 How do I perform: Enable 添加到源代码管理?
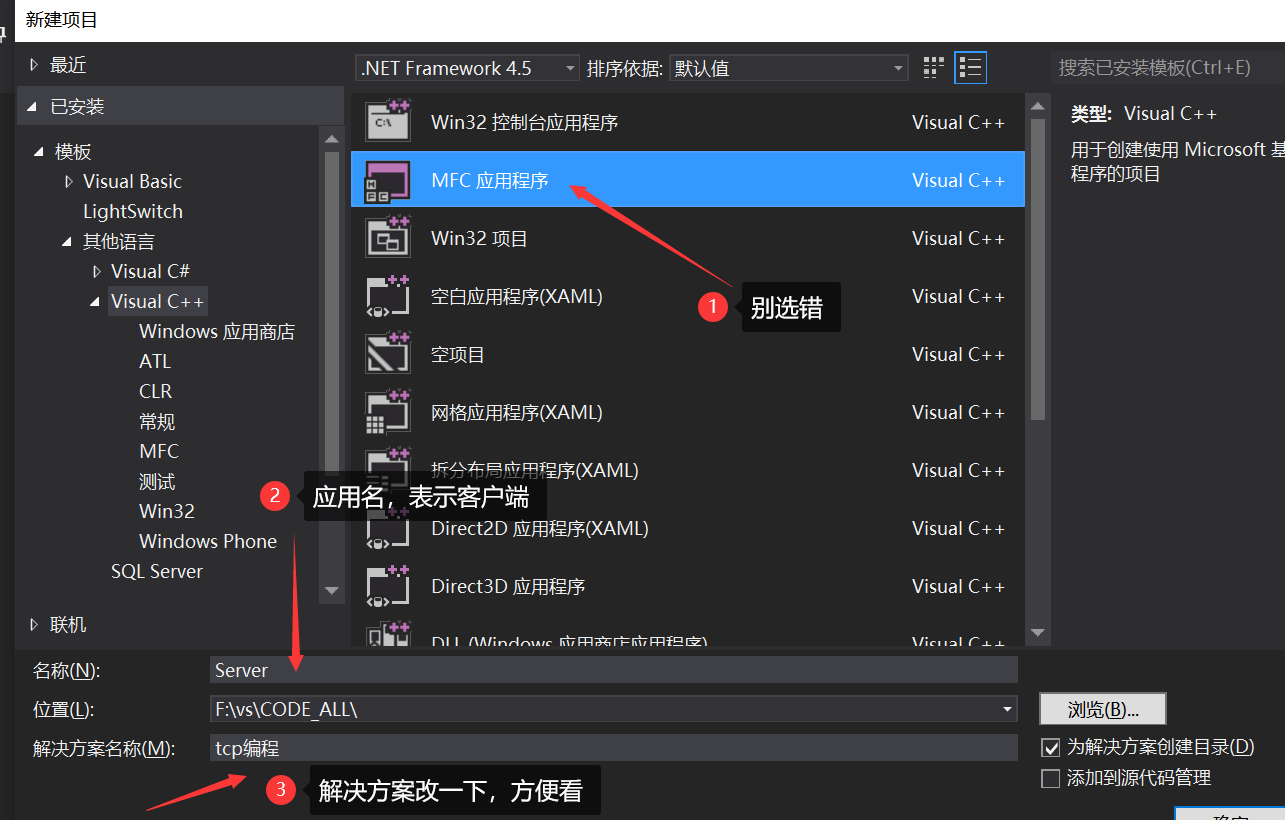1049,777
